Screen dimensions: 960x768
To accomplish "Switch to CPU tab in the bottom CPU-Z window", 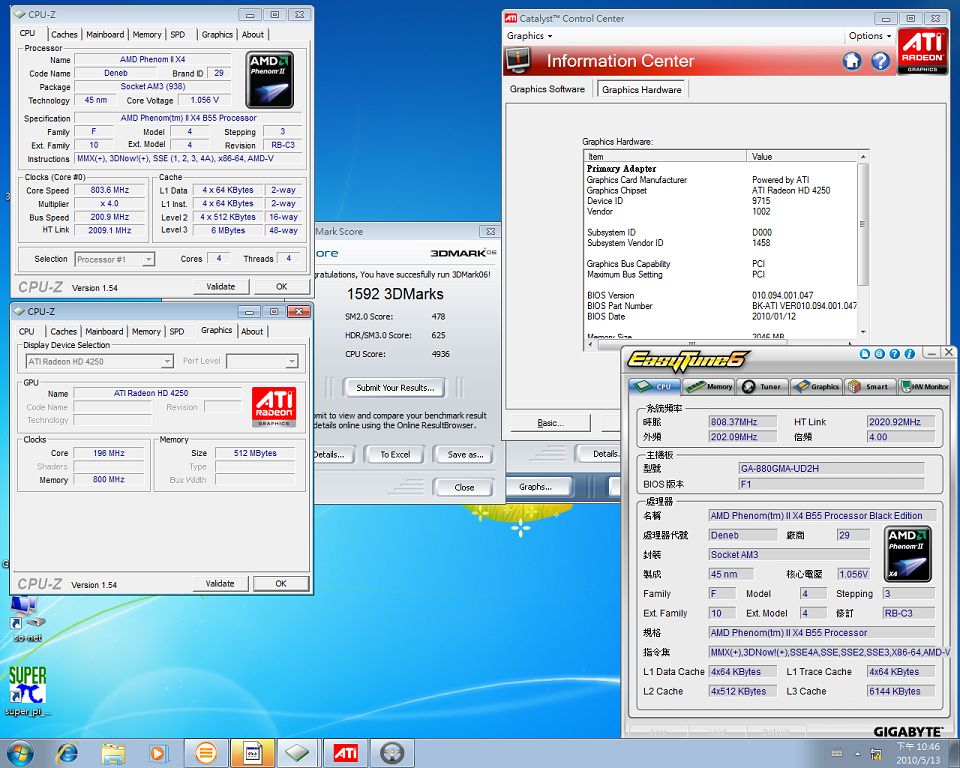I will point(26,331).
